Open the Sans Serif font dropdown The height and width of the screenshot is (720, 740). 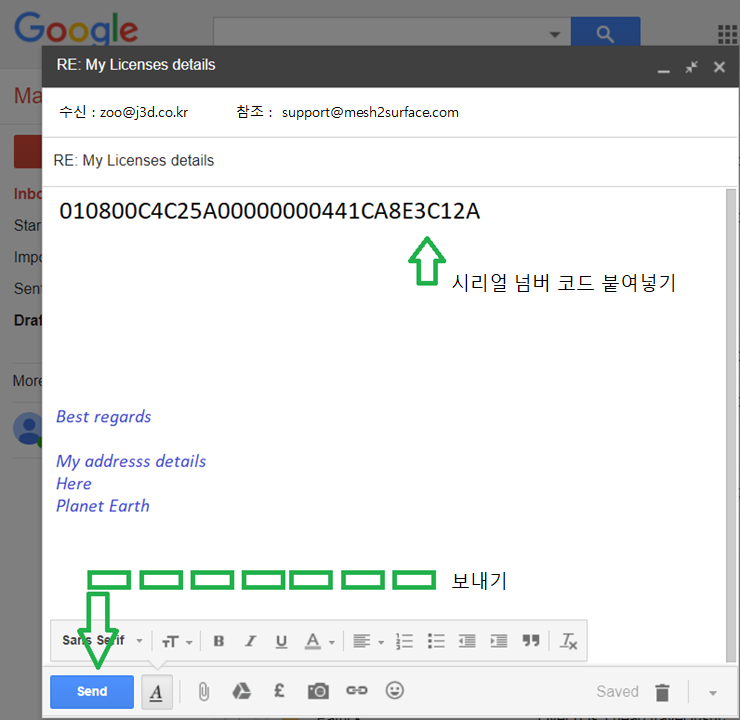[102, 640]
